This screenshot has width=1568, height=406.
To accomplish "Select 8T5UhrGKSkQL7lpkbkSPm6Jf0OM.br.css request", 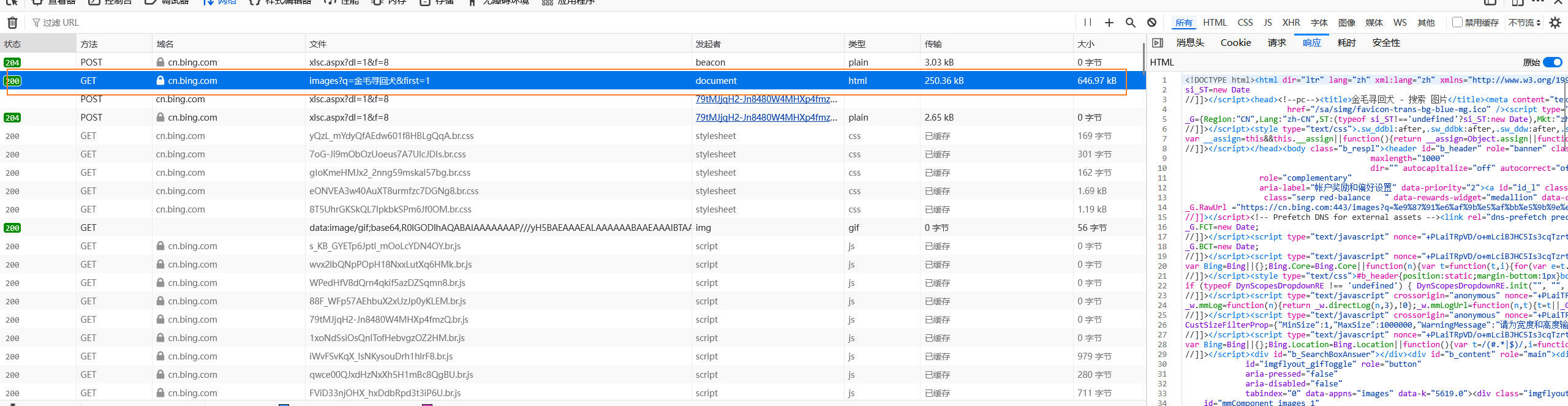I will point(573,209).
